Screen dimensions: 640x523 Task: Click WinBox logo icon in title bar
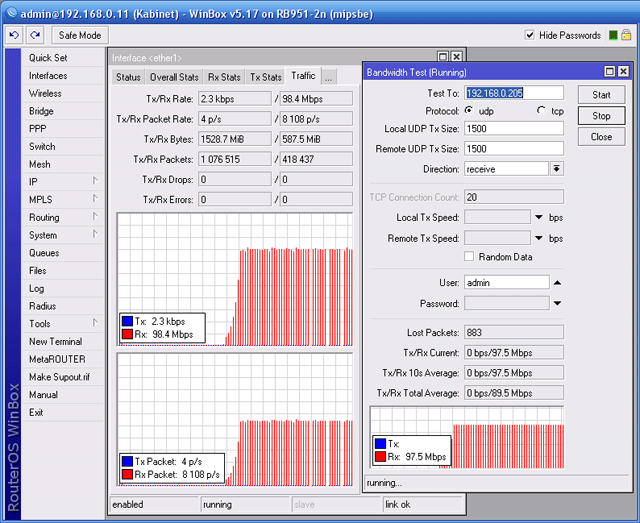click(x=11, y=13)
